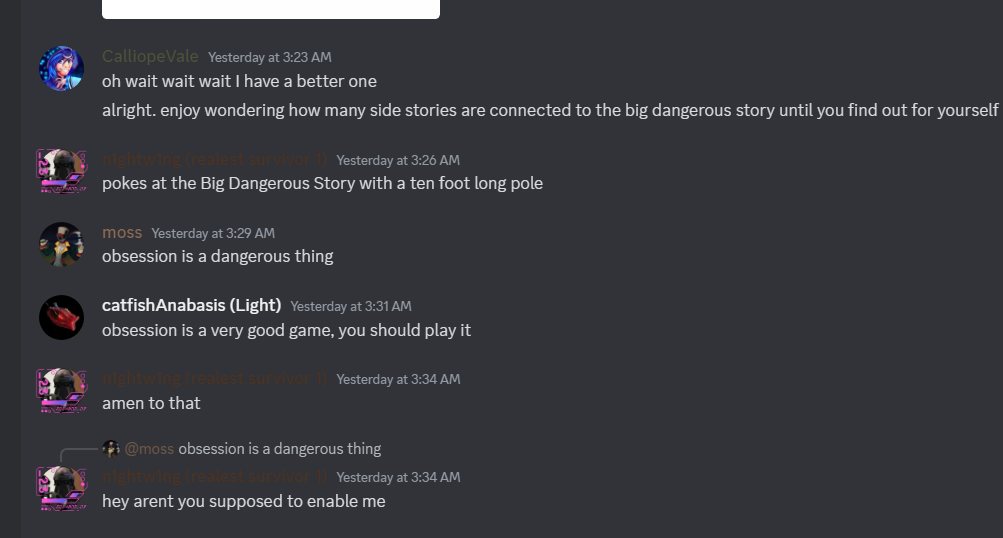The height and width of the screenshot is (538, 1003).
Task: Click nightwing username at 3:26 AM
Action: (x=215, y=159)
